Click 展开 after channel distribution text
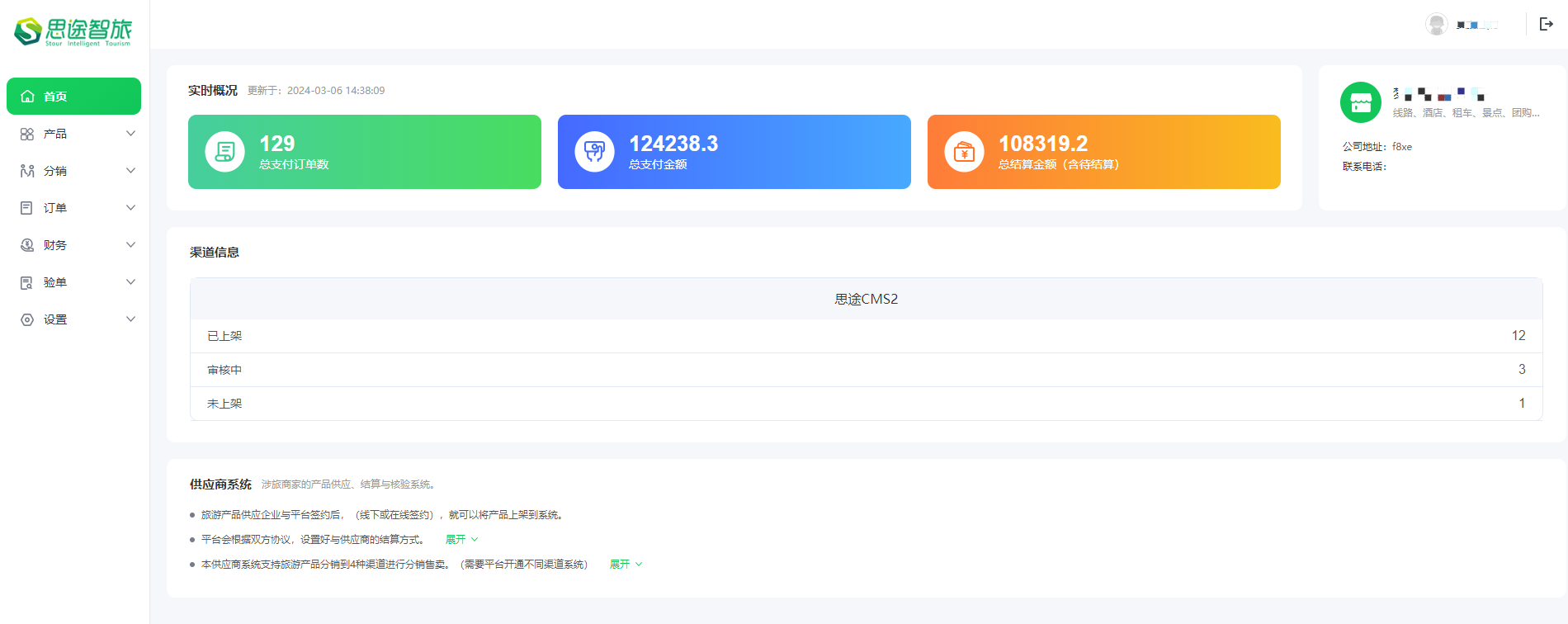The image size is (1568, 624). (626, 564)
